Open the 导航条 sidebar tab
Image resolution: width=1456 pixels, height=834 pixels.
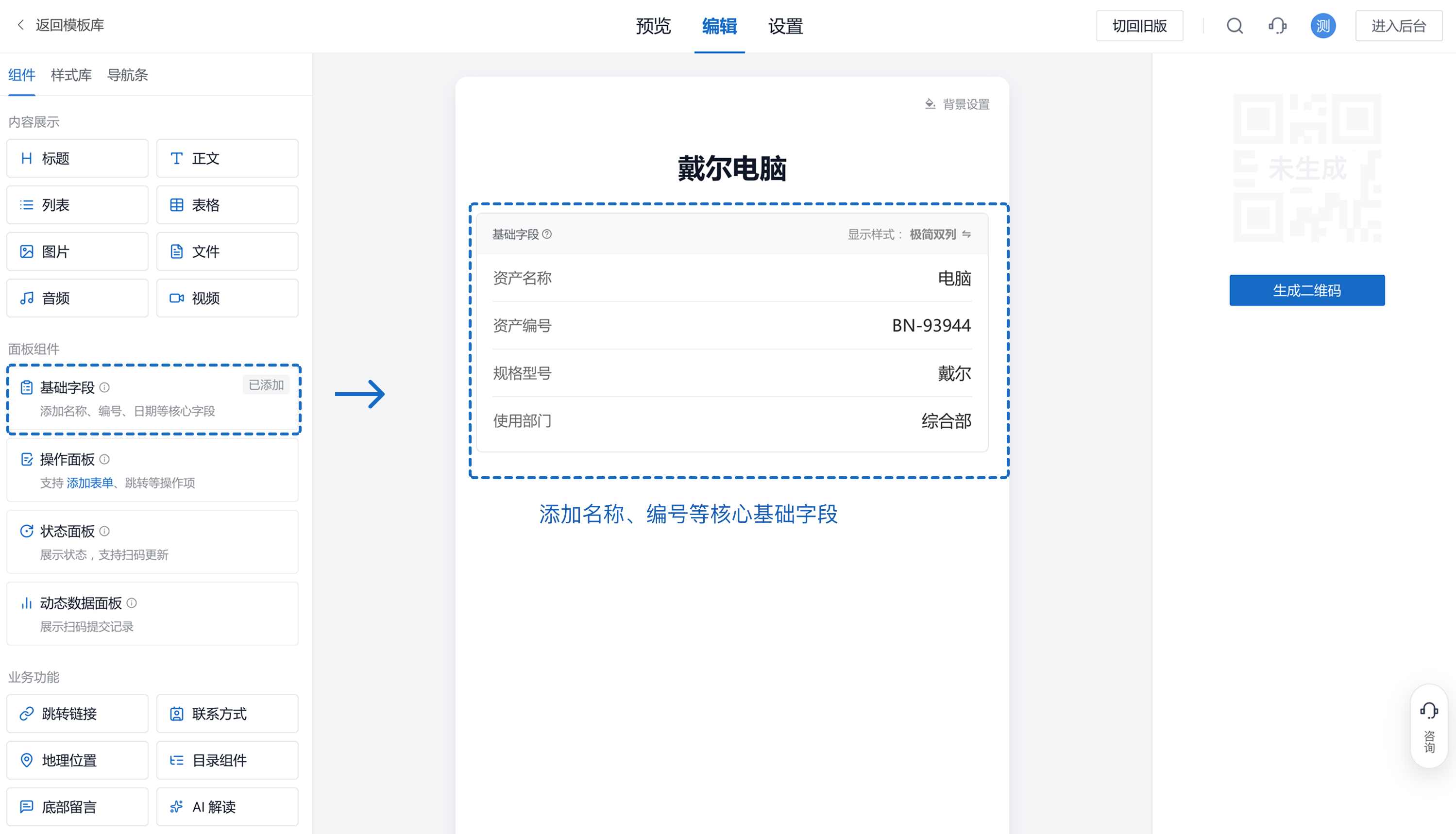click(127, 75)
